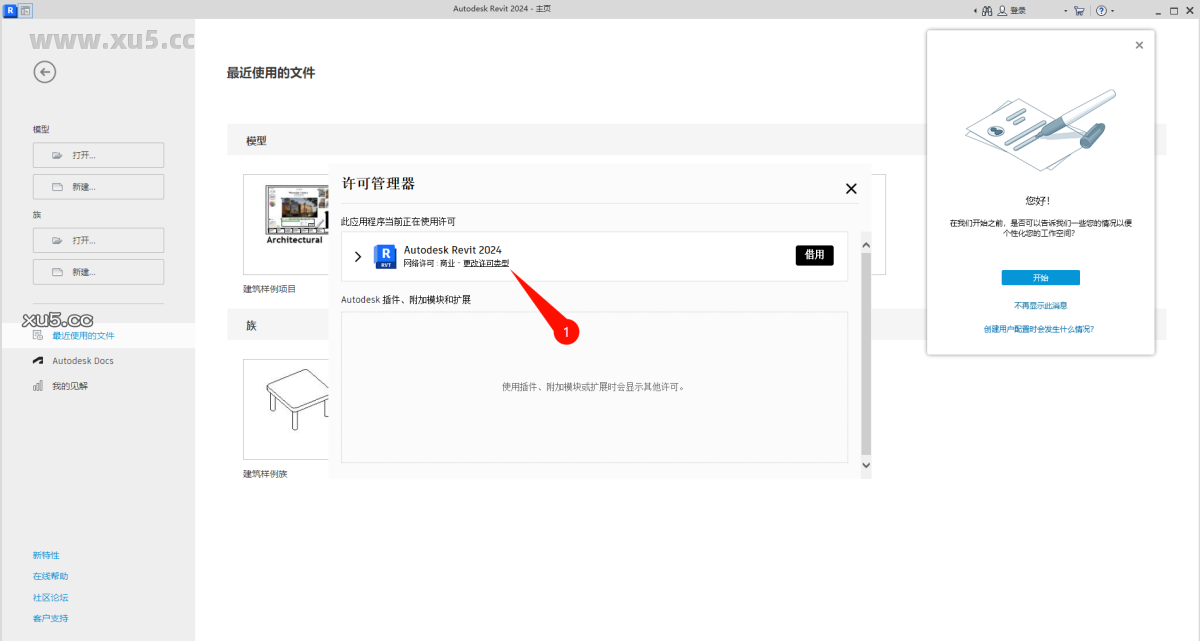
Task: Click the Revit RST product icon in 许可管理器
Action: click(x=385, y=256)
